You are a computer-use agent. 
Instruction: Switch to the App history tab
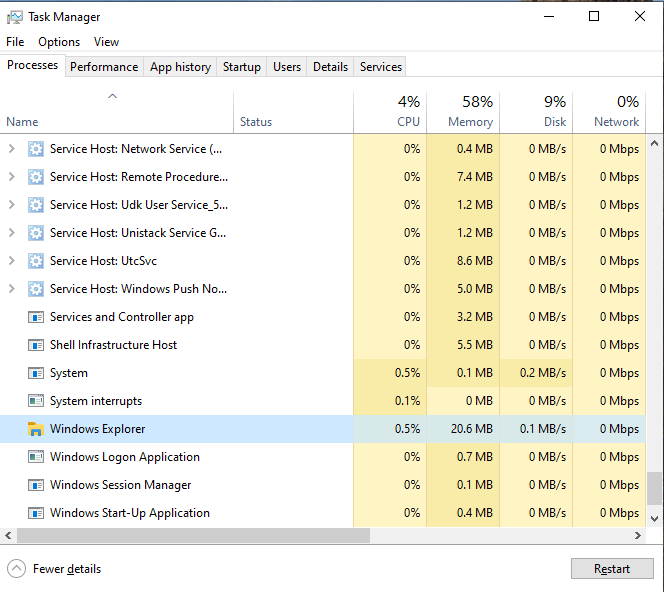(180, 67)
